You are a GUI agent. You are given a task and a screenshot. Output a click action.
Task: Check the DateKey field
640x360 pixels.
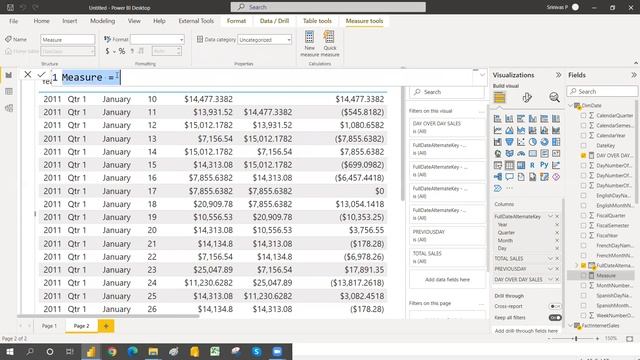[583, 145]
